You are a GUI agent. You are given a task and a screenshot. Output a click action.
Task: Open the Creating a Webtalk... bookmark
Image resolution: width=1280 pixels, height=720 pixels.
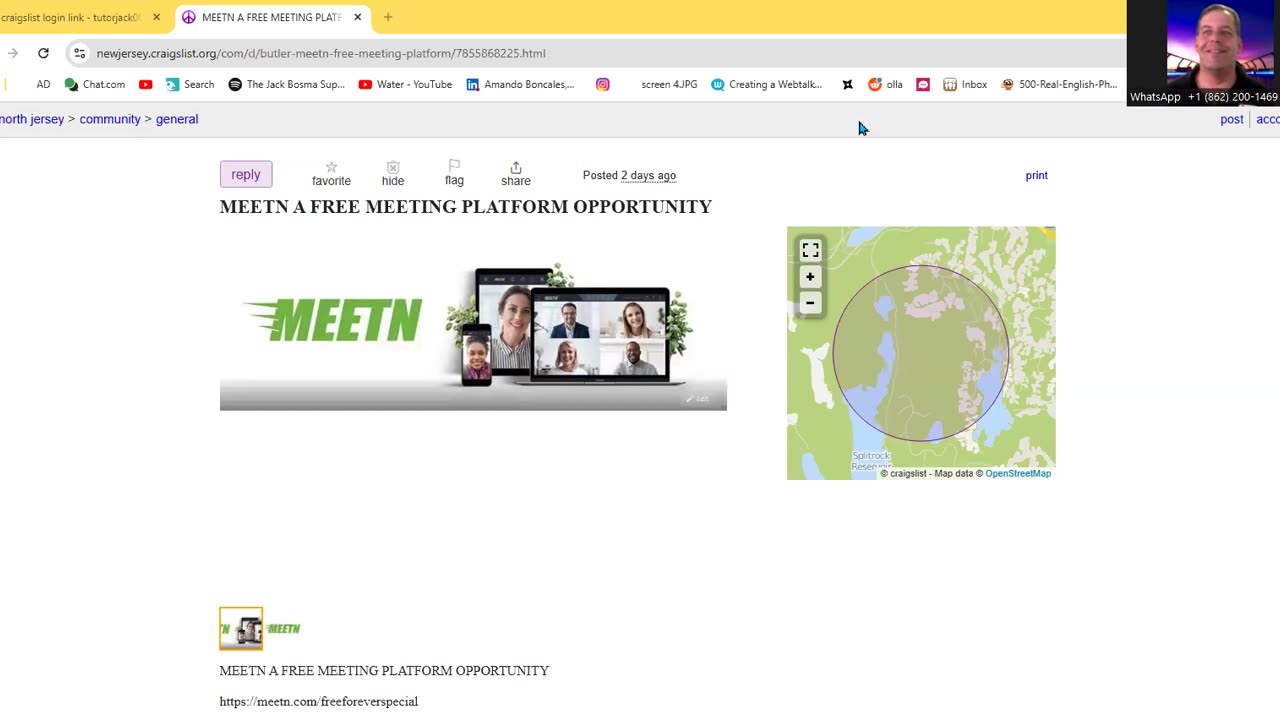(x=767, y=84)
